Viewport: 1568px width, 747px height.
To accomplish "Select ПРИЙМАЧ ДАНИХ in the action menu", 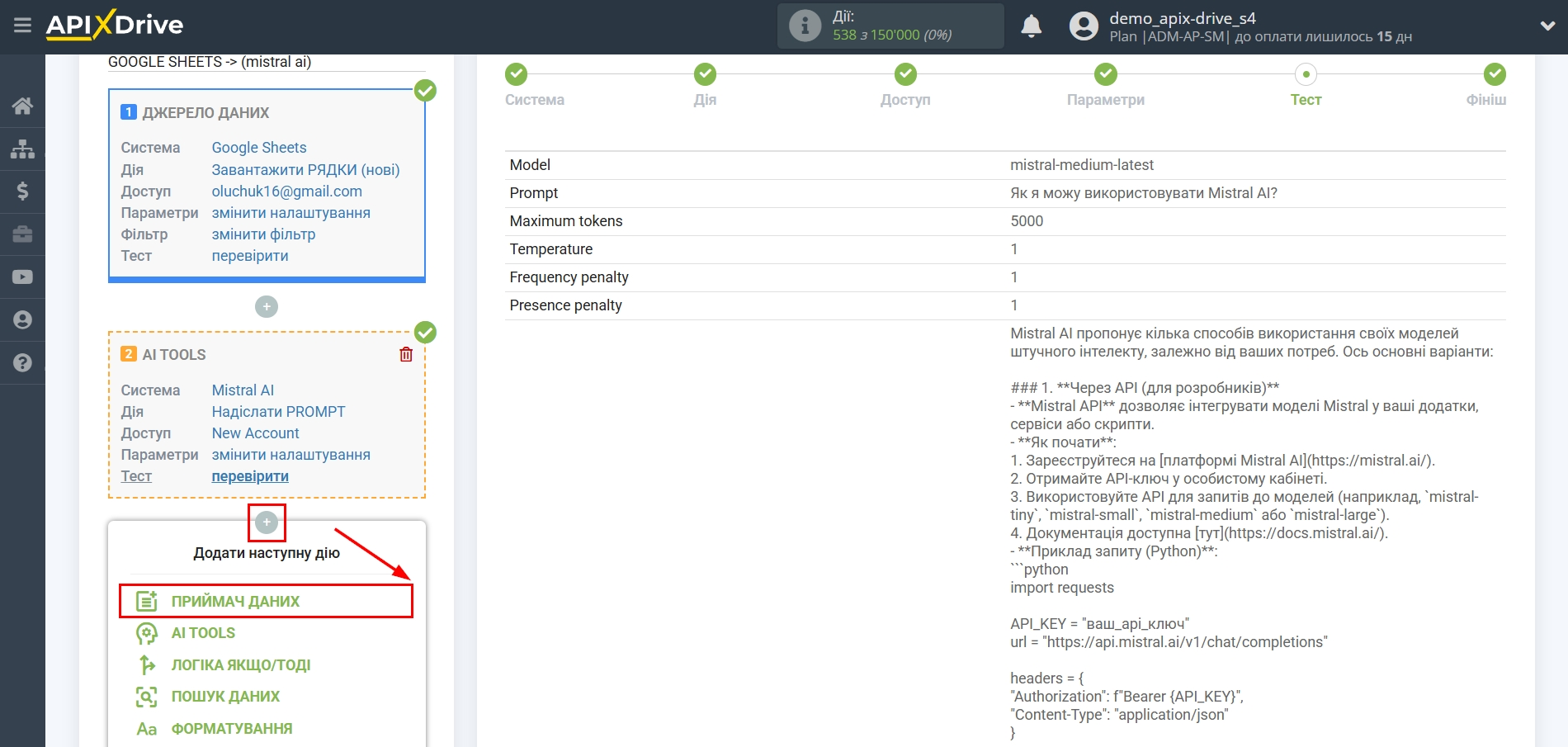I will 235,601.
